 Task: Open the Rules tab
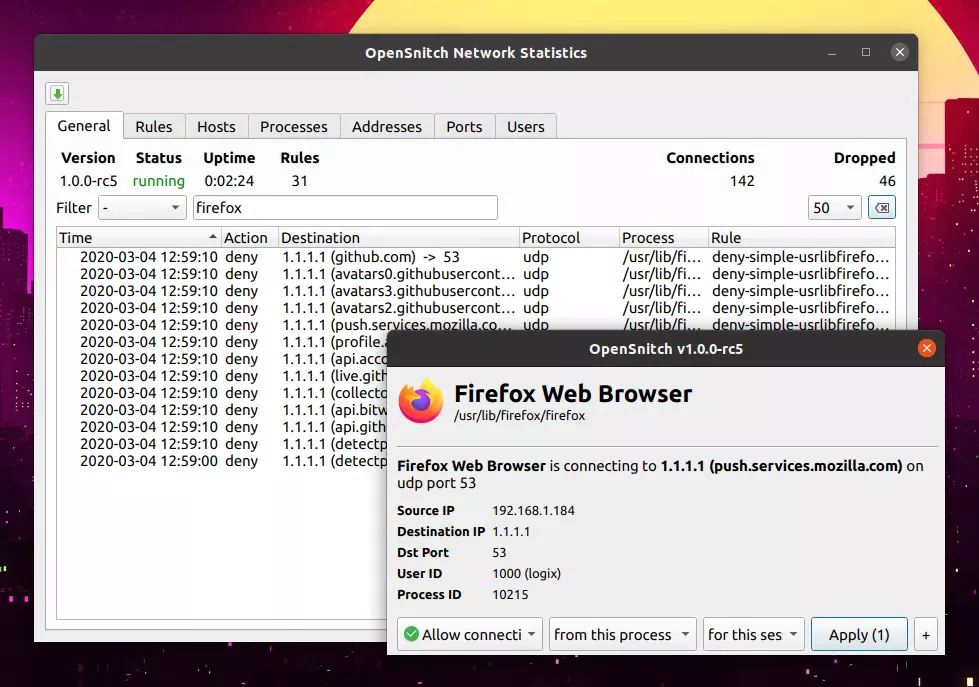(x=154, y=127)
